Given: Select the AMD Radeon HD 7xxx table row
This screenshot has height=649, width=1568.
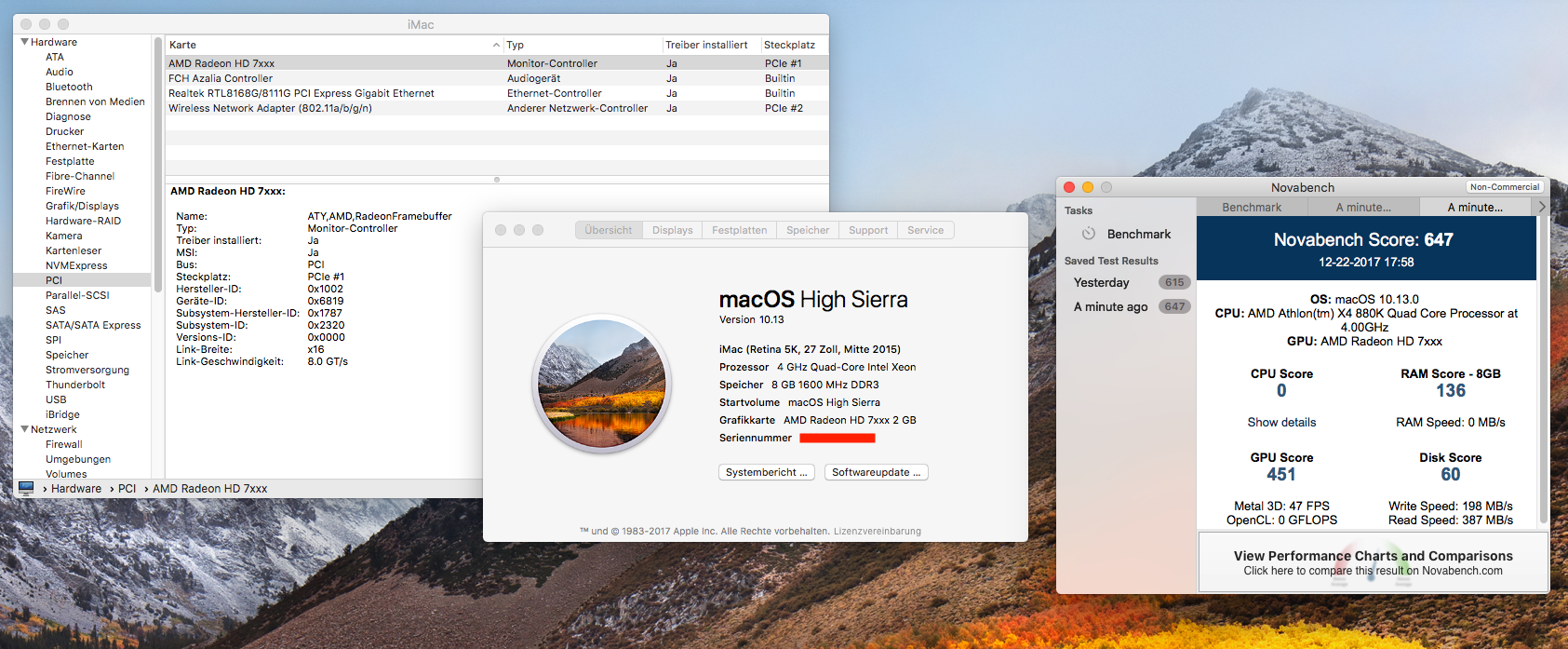Looking at the screenshot, I should pos(497,63).
